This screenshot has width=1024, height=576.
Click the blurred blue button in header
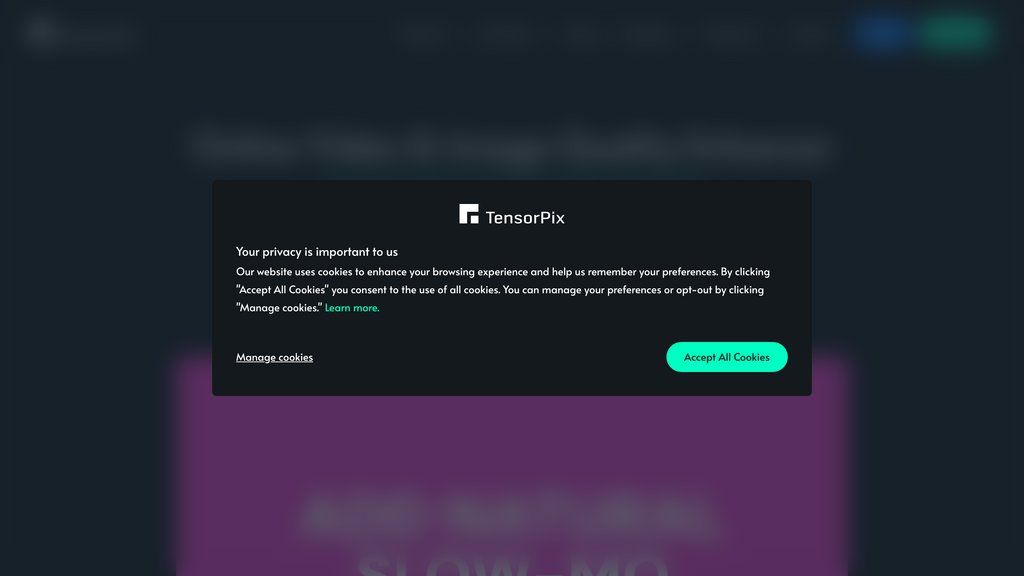pos(882,32)
